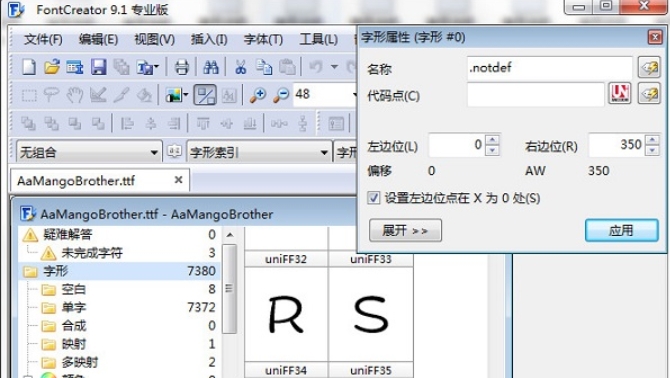This screenshot has height=378, width=670.
Task: Zoom out with magnifier minus
Action: click(281, 95)
